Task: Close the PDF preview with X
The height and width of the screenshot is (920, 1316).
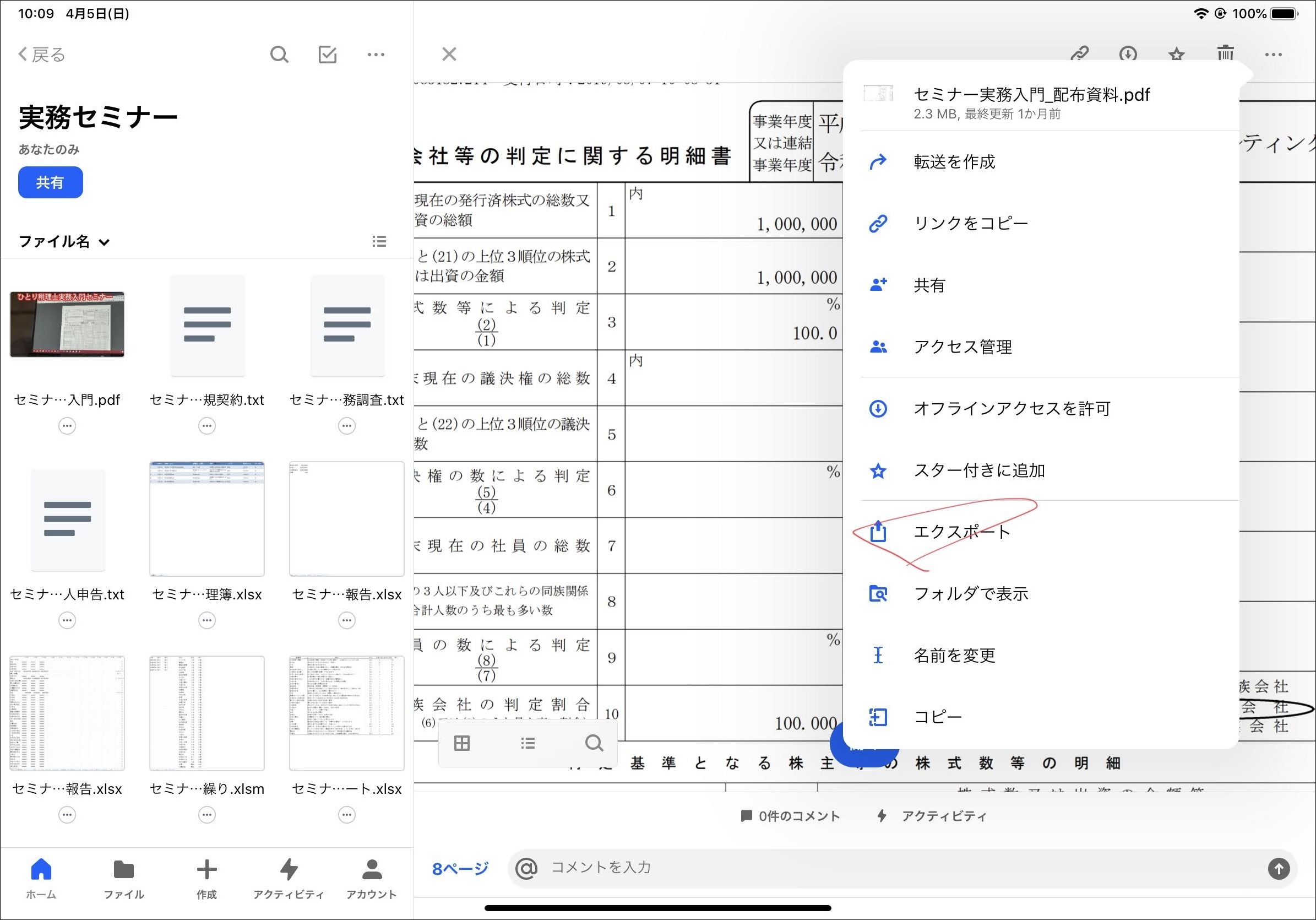Action: (x=449, y=55)
